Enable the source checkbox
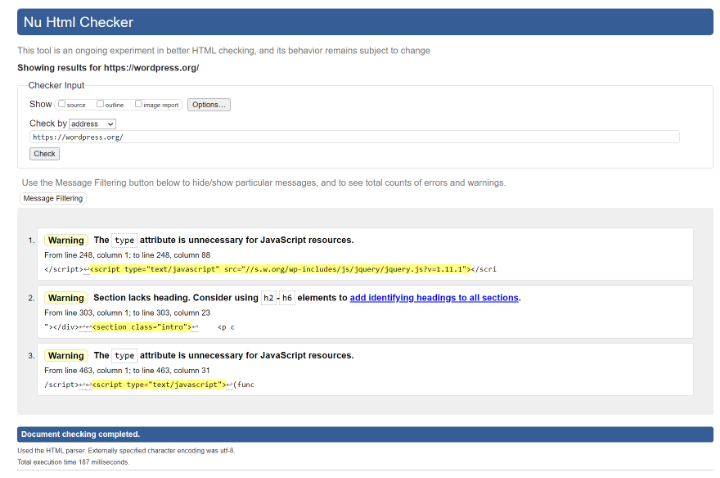The image size is (720, 478). point(62,104)
